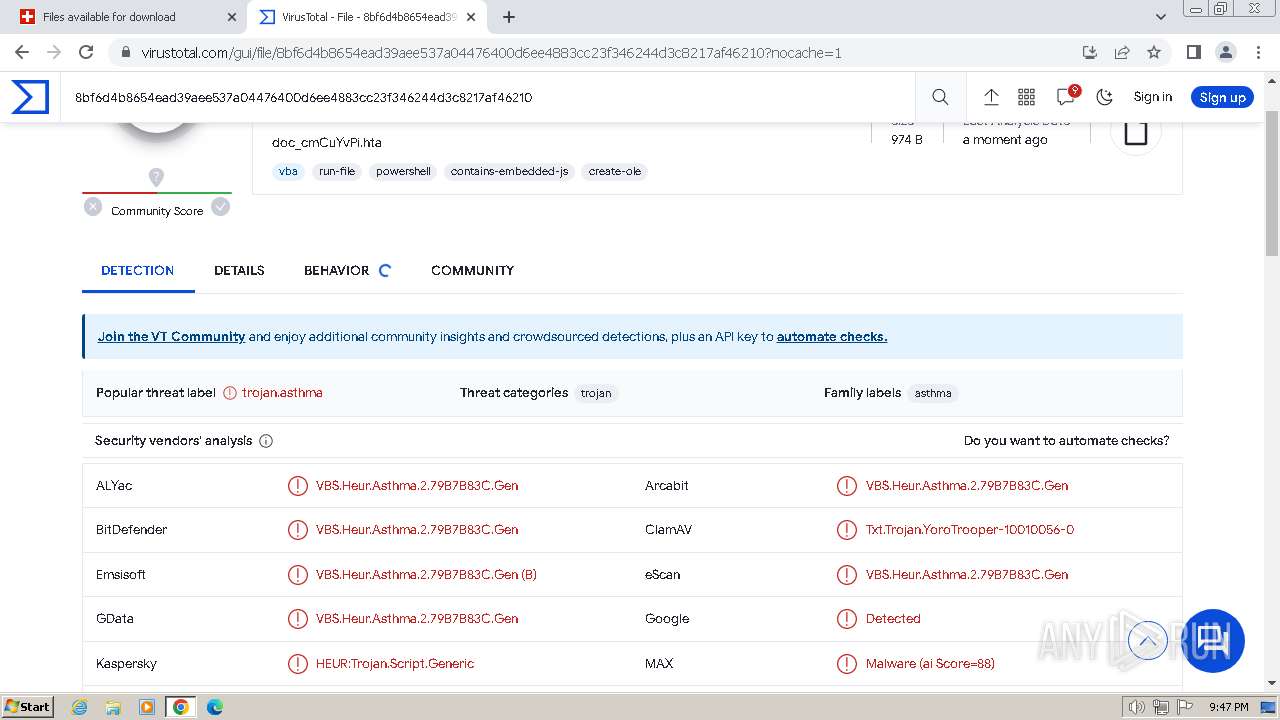The image size is (1280, 720).
Task: Click the VirusTotal logo icon
Action: tap(30, 97)
